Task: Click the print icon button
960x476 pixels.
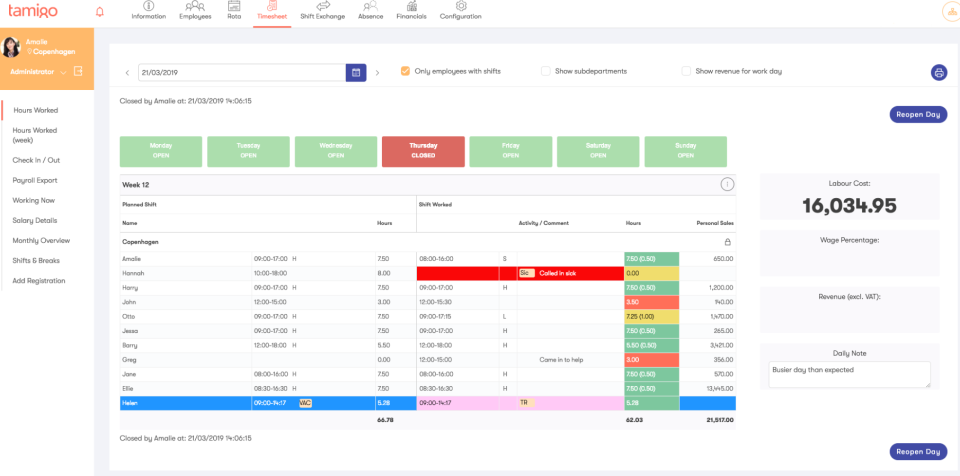Action: pos(938,72)
